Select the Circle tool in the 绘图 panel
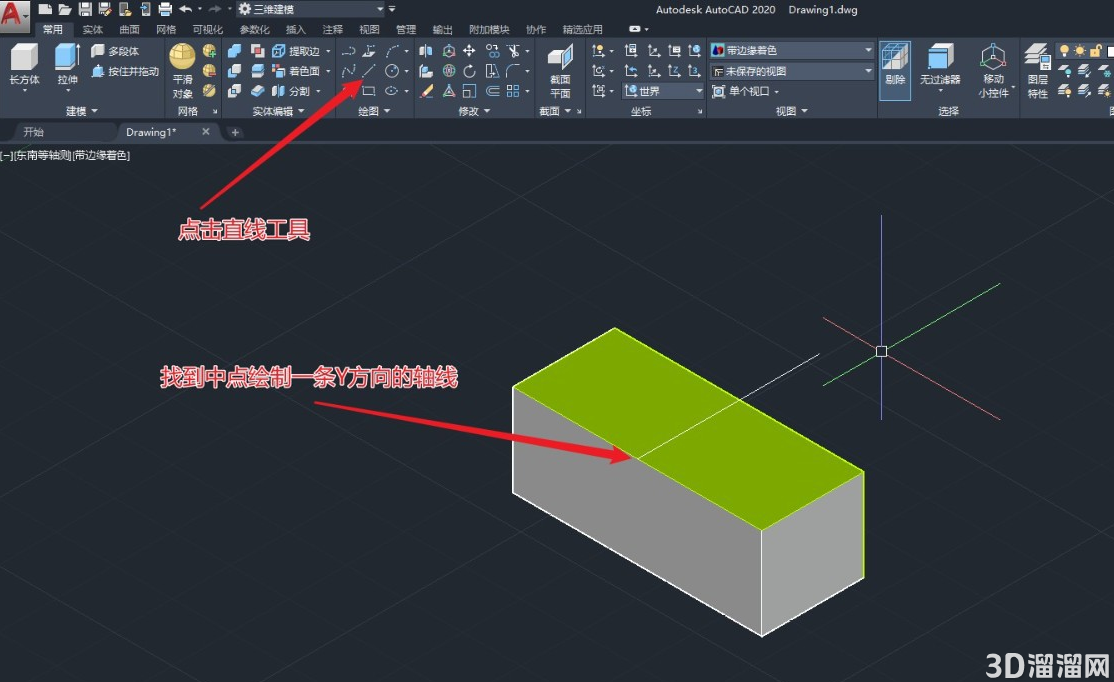This screenshot has height=682, width=1114. 391,71
